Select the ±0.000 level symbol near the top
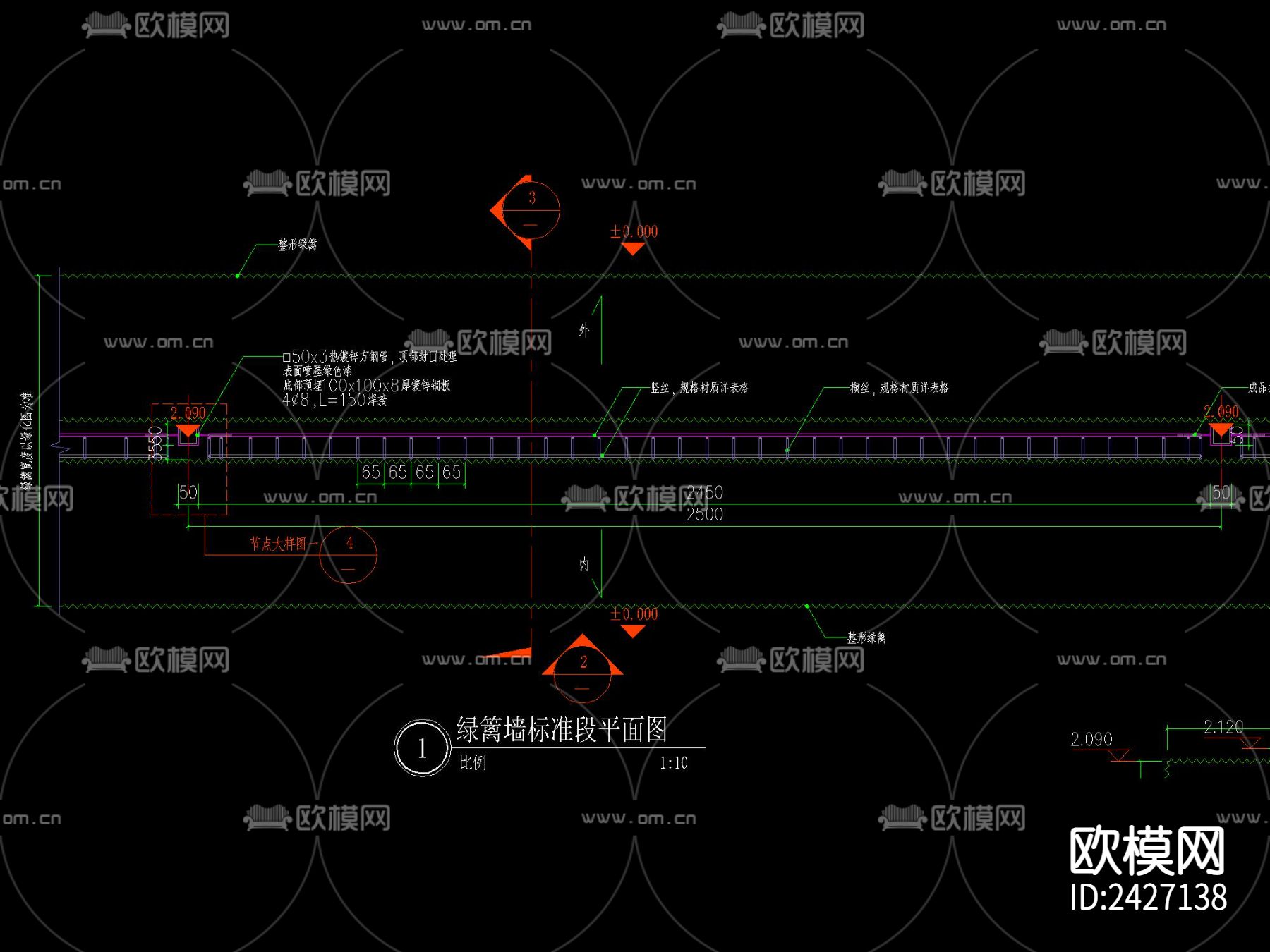Screen dimensions: 1270x952 (x=633, y=231)
